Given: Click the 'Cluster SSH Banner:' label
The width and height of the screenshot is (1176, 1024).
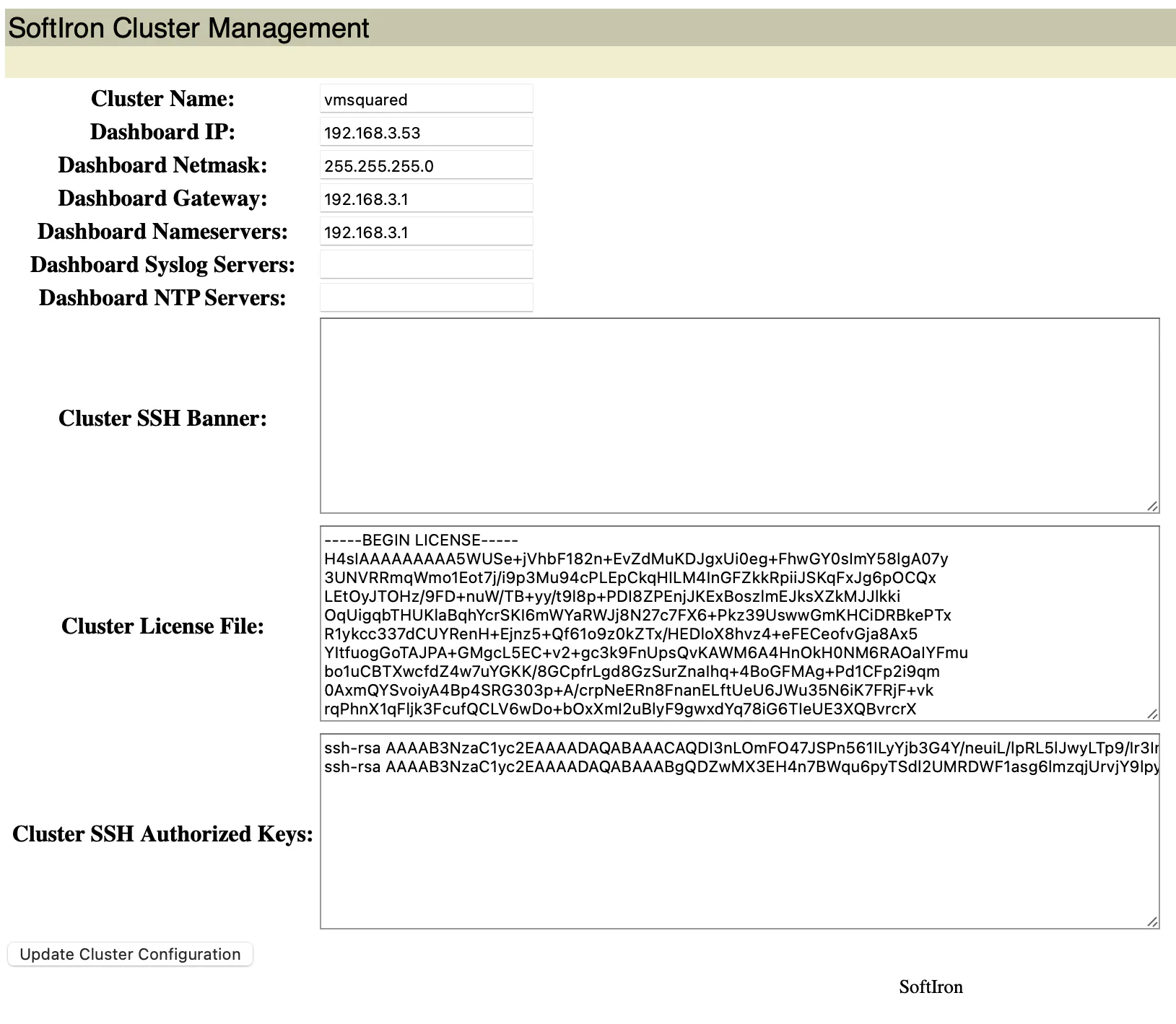Looking at the screenshot, I should (x=162, y=418).
